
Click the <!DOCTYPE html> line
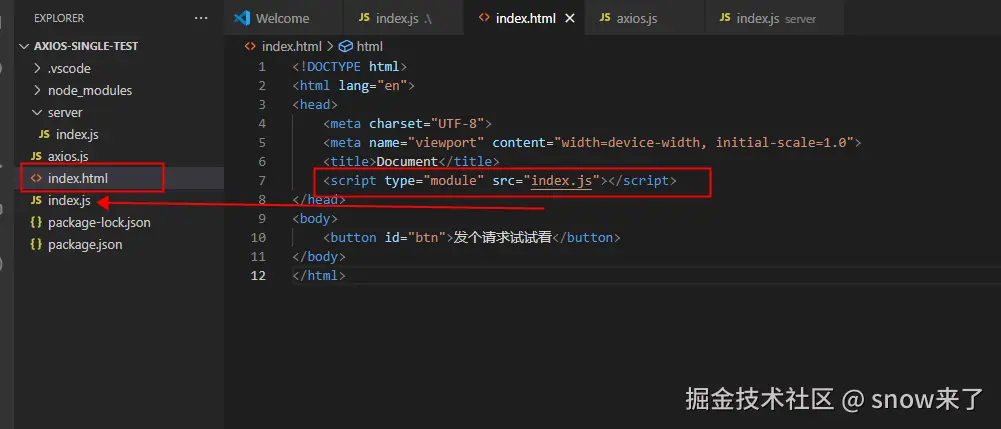pos(350,66)
